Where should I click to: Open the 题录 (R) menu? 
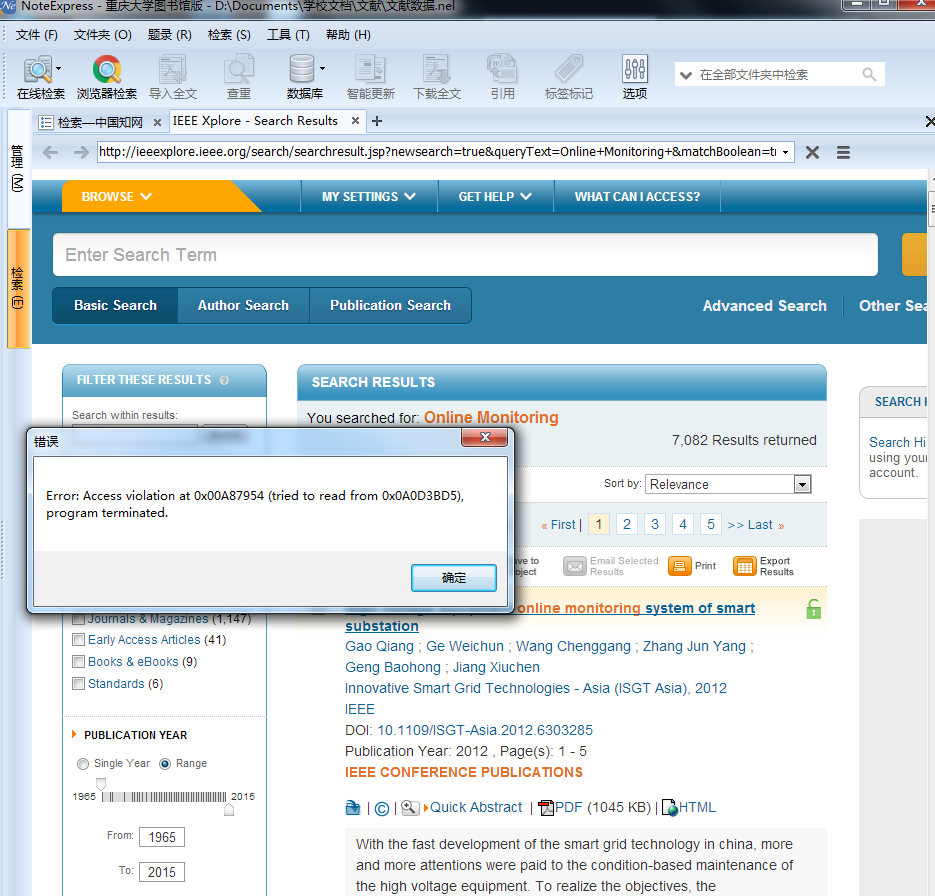point(169,35)
